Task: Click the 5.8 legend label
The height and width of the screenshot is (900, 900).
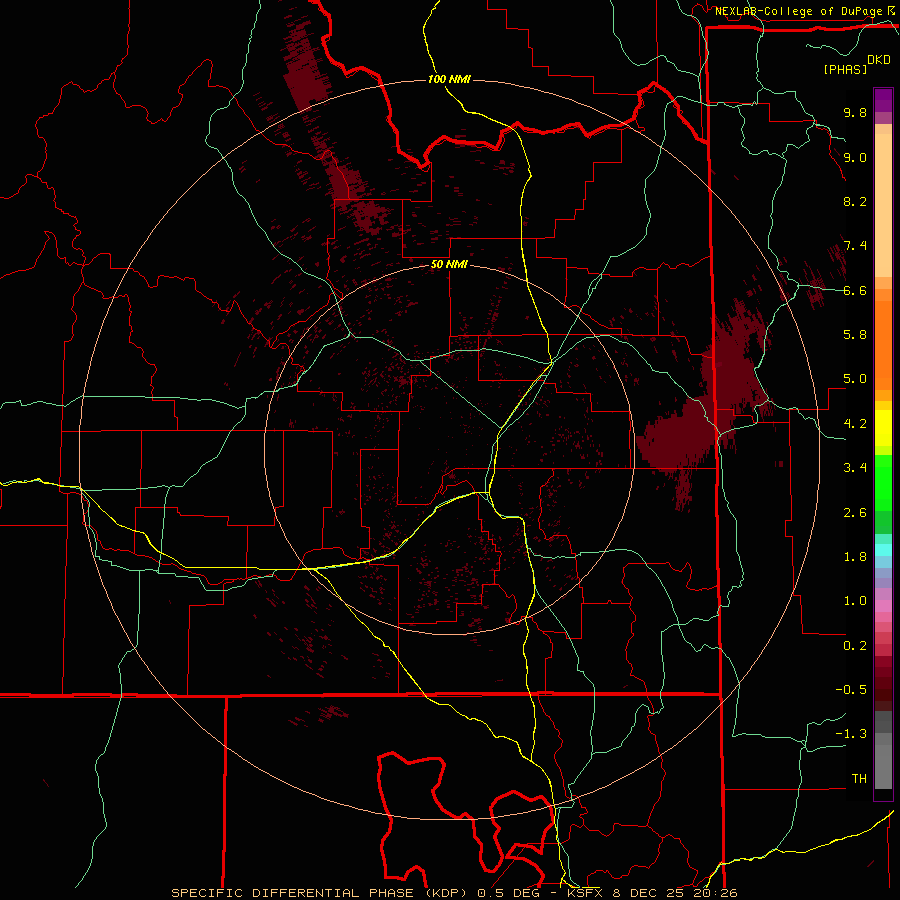Action: click(855, 334)
